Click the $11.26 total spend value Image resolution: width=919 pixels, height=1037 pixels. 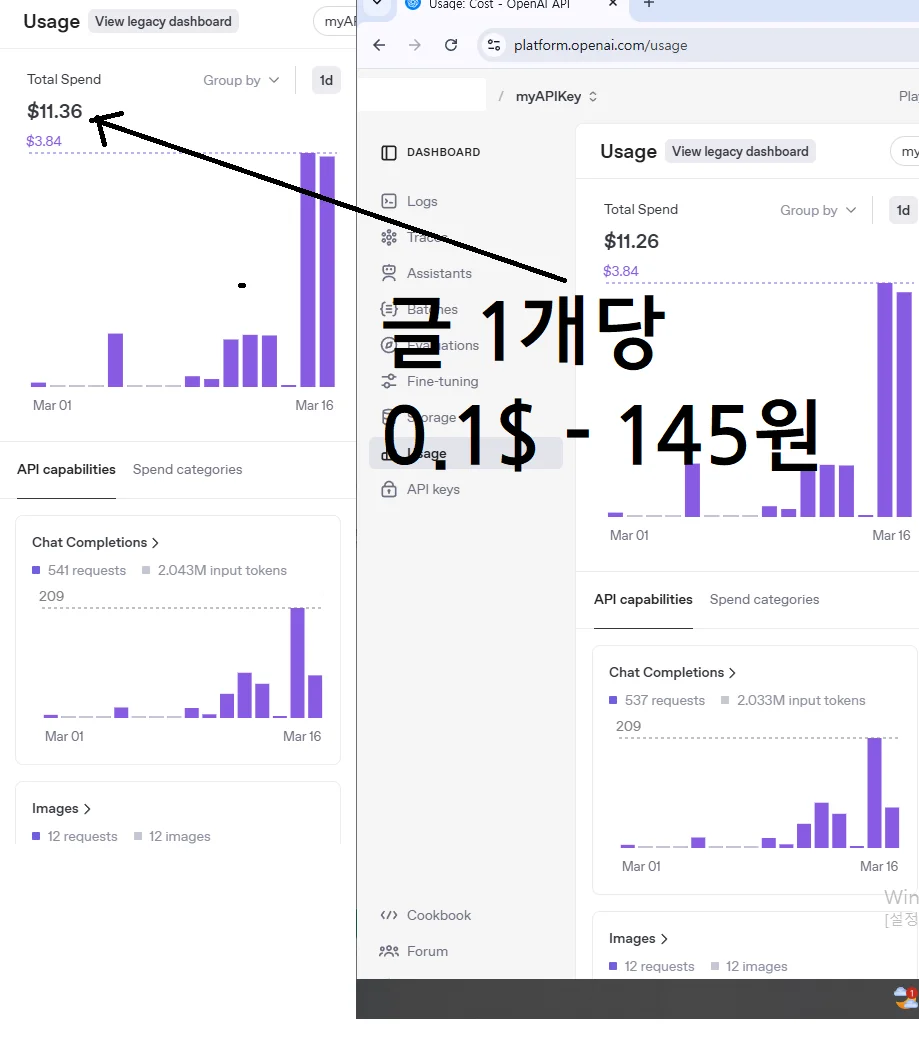pos(631,241)
